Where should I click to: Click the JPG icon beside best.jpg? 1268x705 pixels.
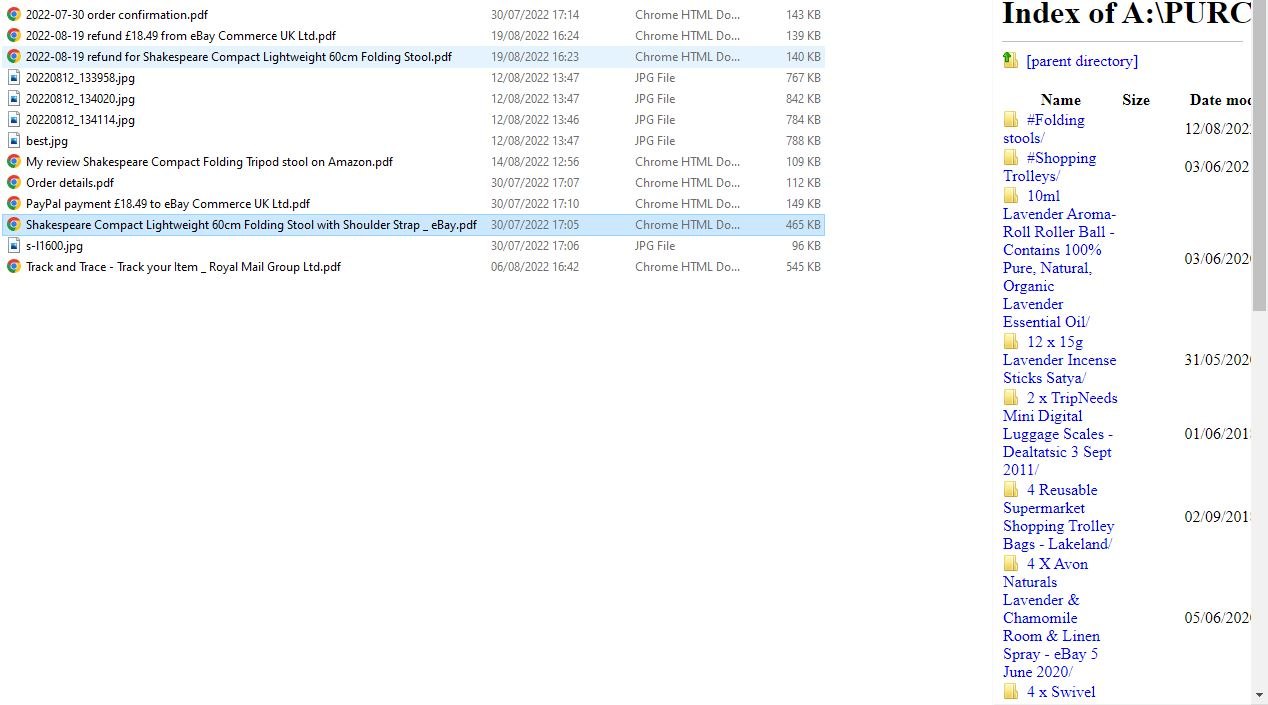(13, 140)
